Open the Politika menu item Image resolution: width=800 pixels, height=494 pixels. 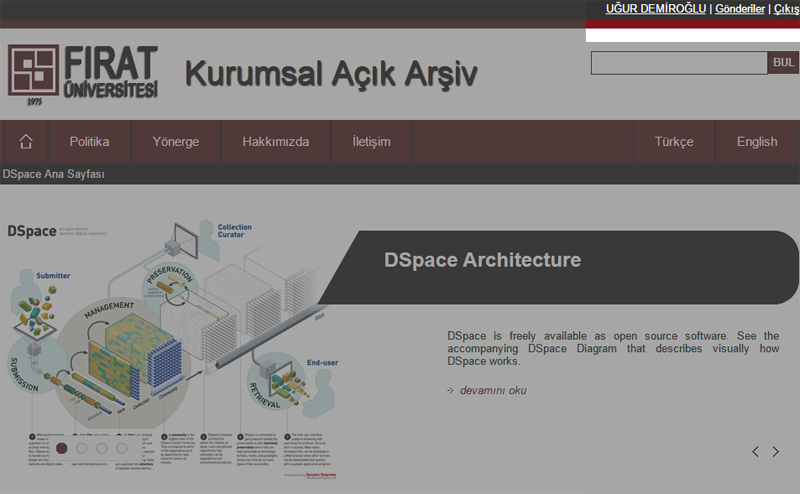[x=89, y=142]
